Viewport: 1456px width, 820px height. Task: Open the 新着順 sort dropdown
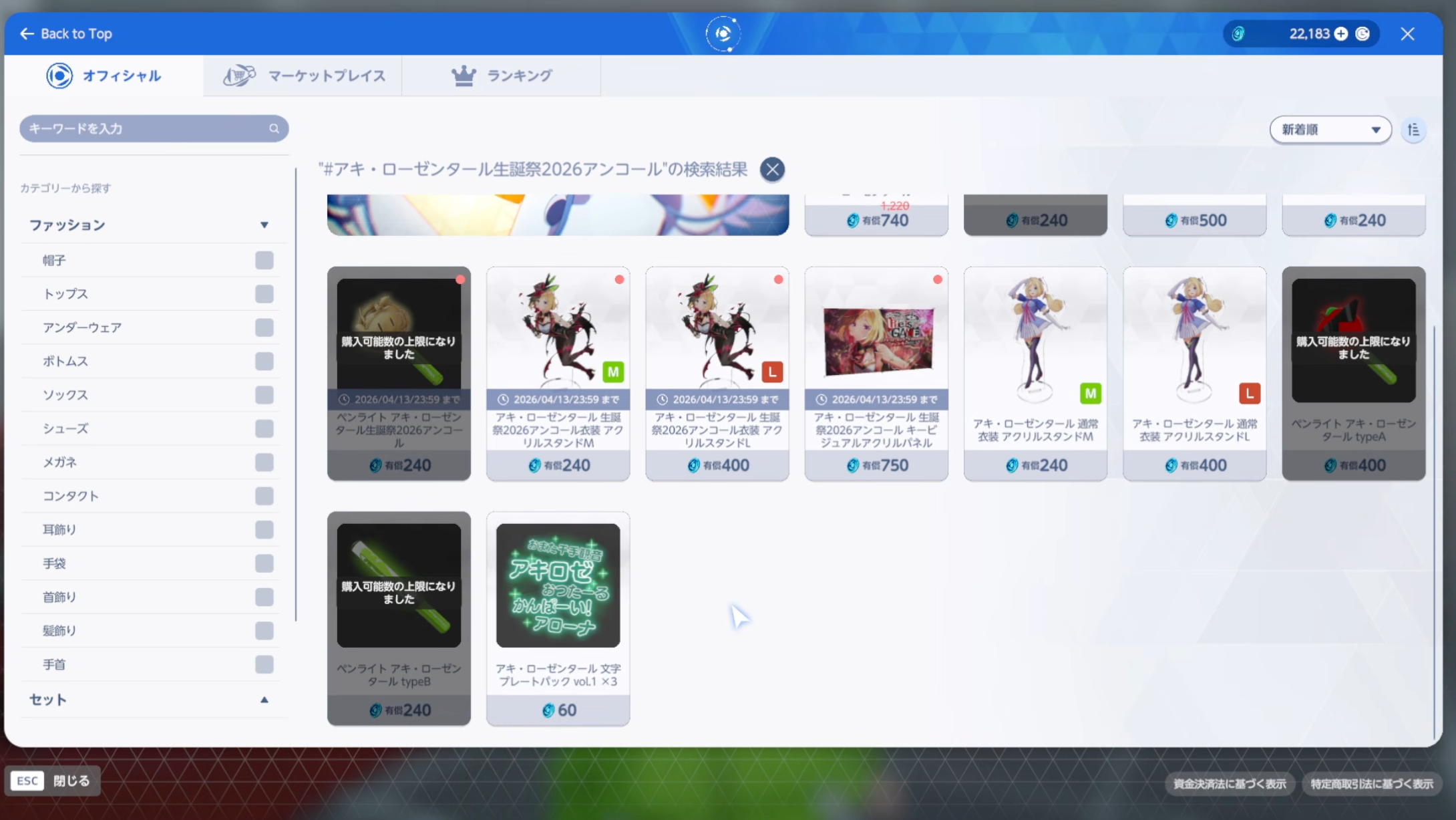pyautogui.click(x=1330, y=130)
